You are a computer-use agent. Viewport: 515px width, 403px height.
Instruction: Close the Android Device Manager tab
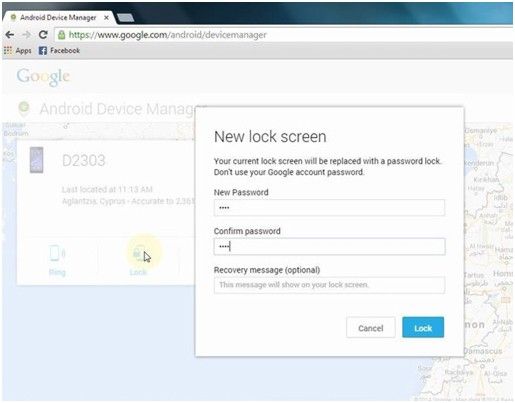[106, 18]
